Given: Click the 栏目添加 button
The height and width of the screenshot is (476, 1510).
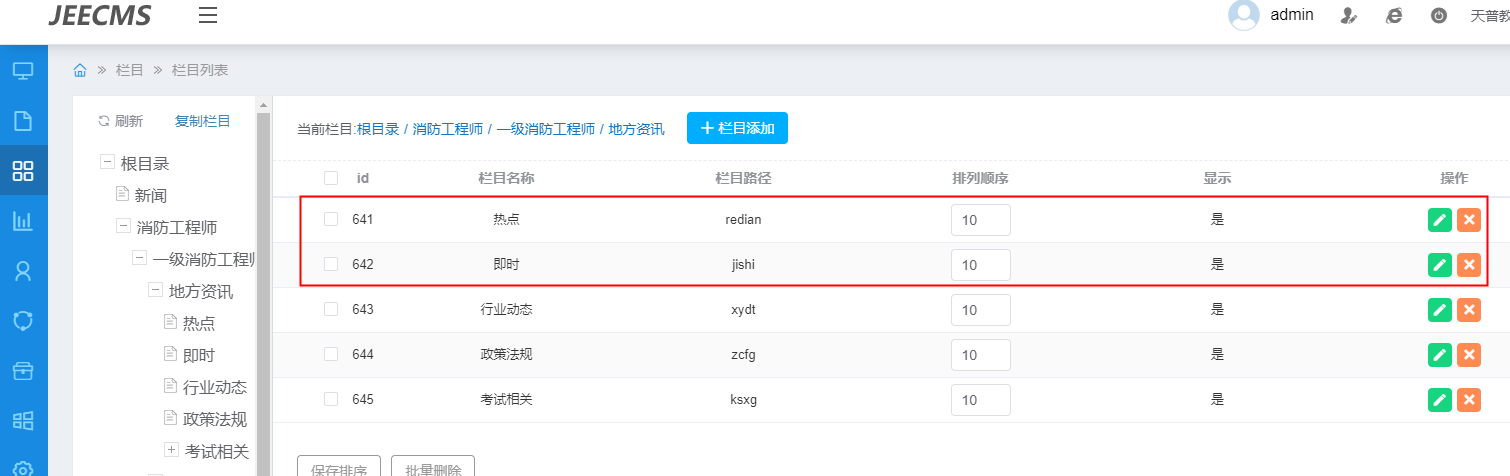Looking at the screenshot, I should pos(737,128).
